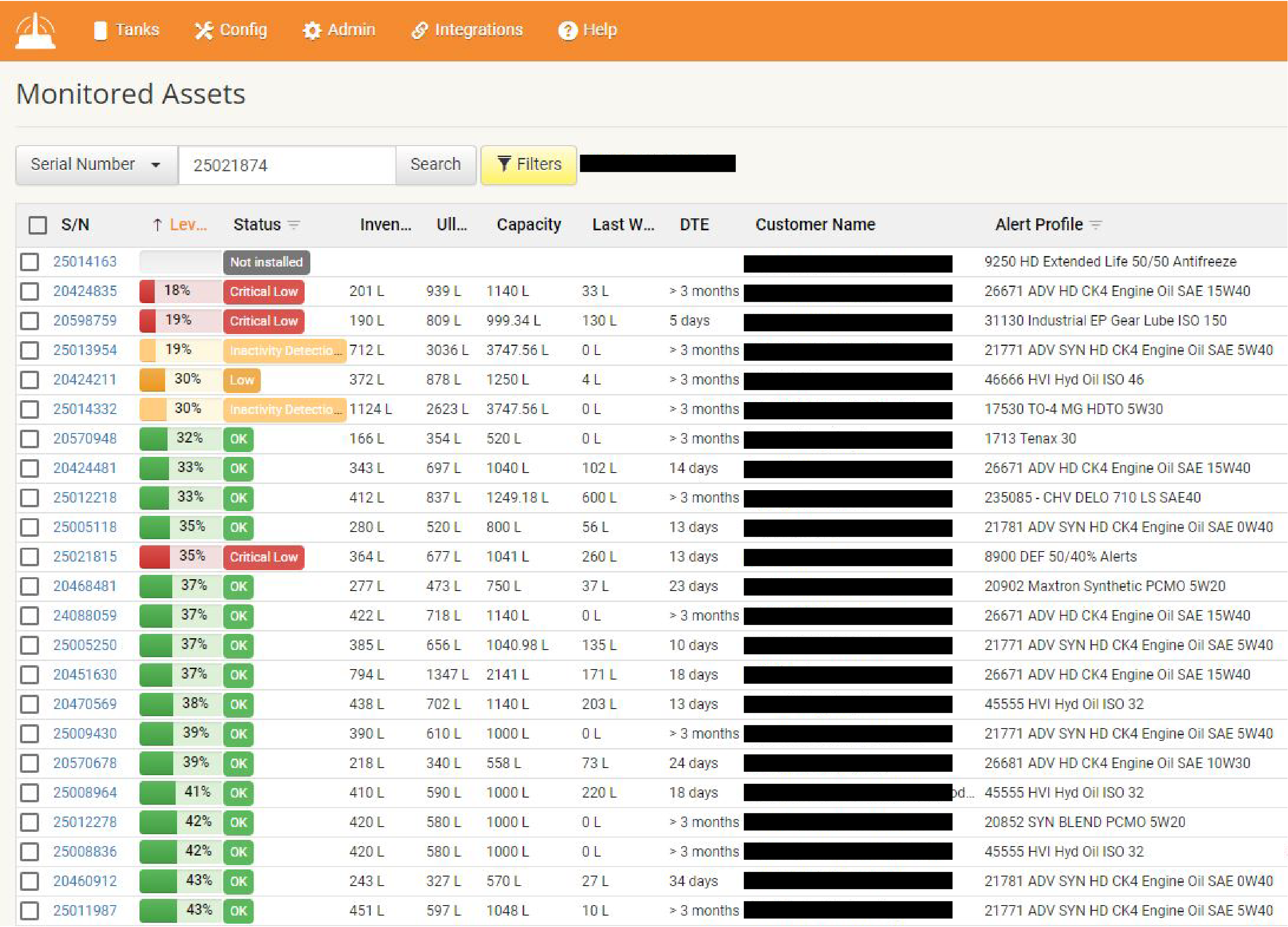Screen dimensions: 1288x927
Task: Click the Admin gear icon
Action: pyautogui.click(x=312, y=30)
